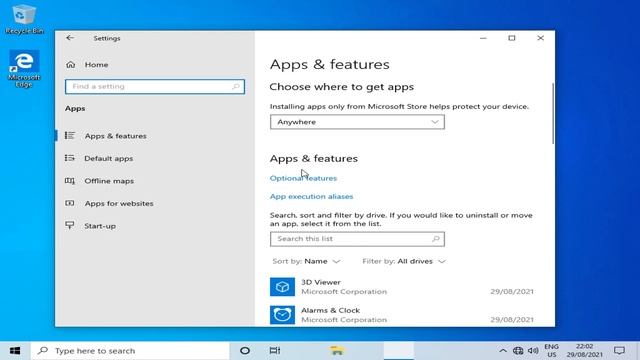Image resolution: width=640 pixels, height=360 pixels.
Task: Click the Alarms & Clock app icon
Action: [x=282, y=315]
